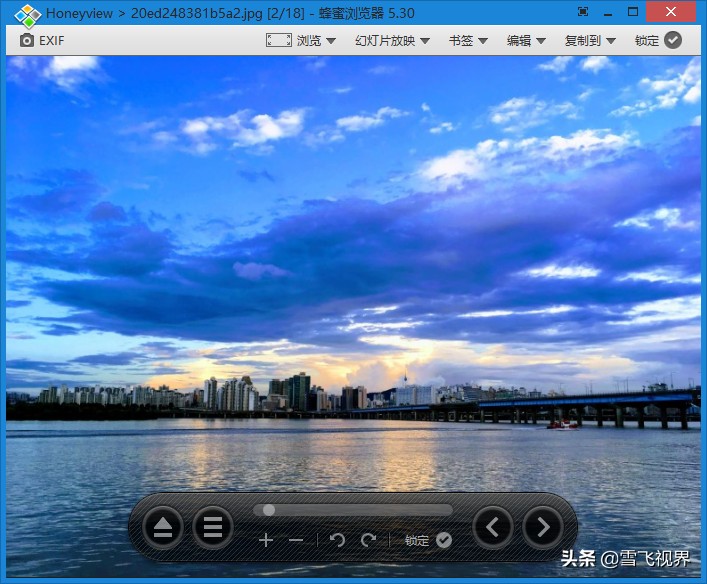Click the image position slider handle

click(x=268, y=510)
